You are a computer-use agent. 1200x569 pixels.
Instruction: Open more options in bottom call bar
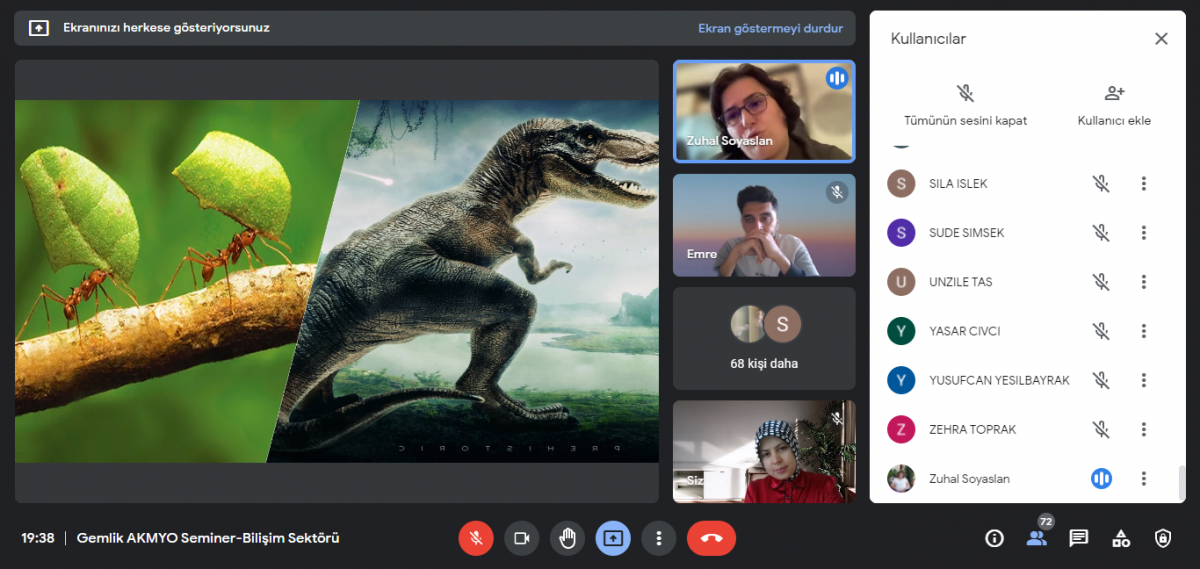point(658,538)
